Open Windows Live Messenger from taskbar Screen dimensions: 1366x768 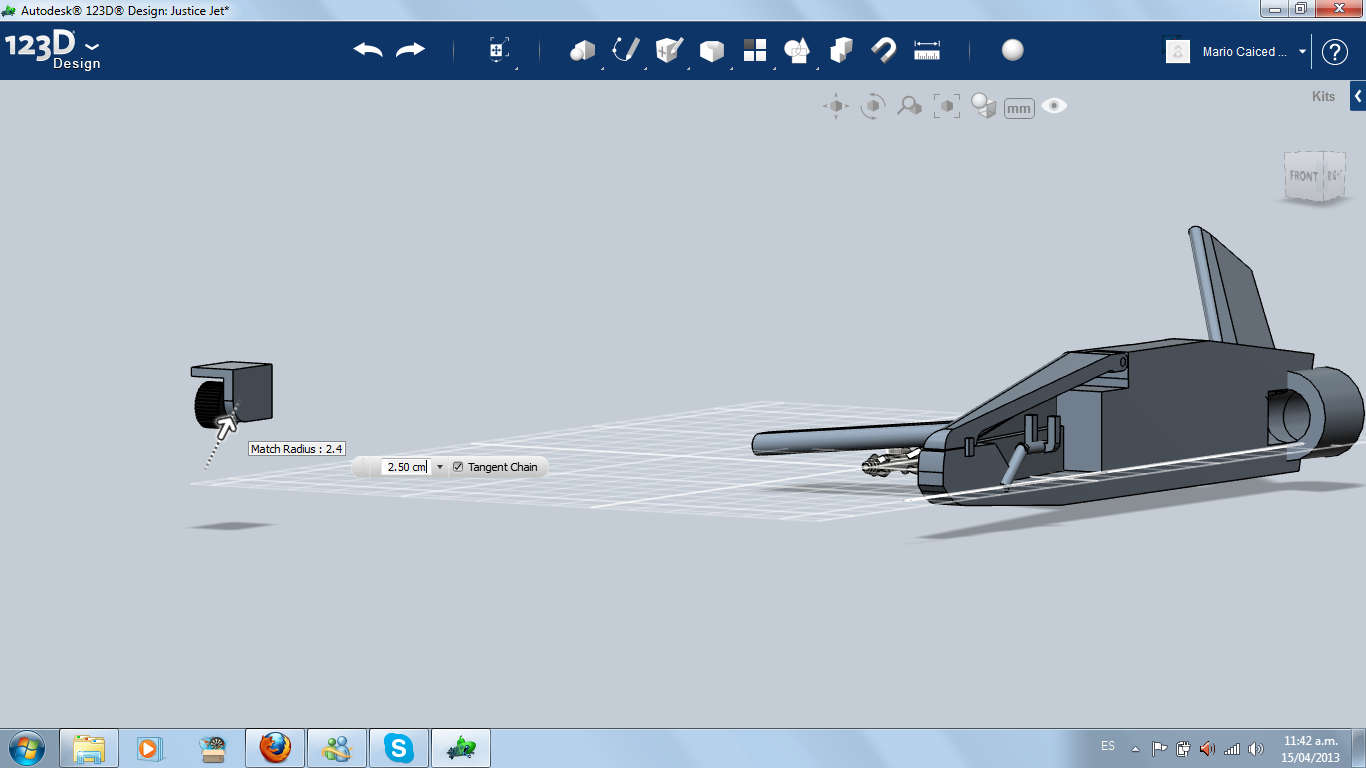pos(337,748)
